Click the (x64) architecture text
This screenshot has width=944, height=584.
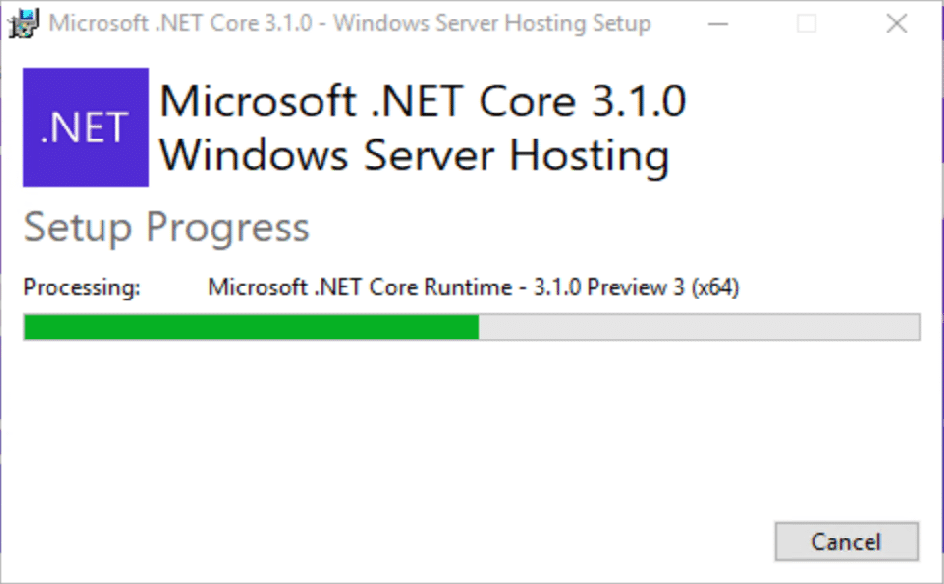(715, 288)
